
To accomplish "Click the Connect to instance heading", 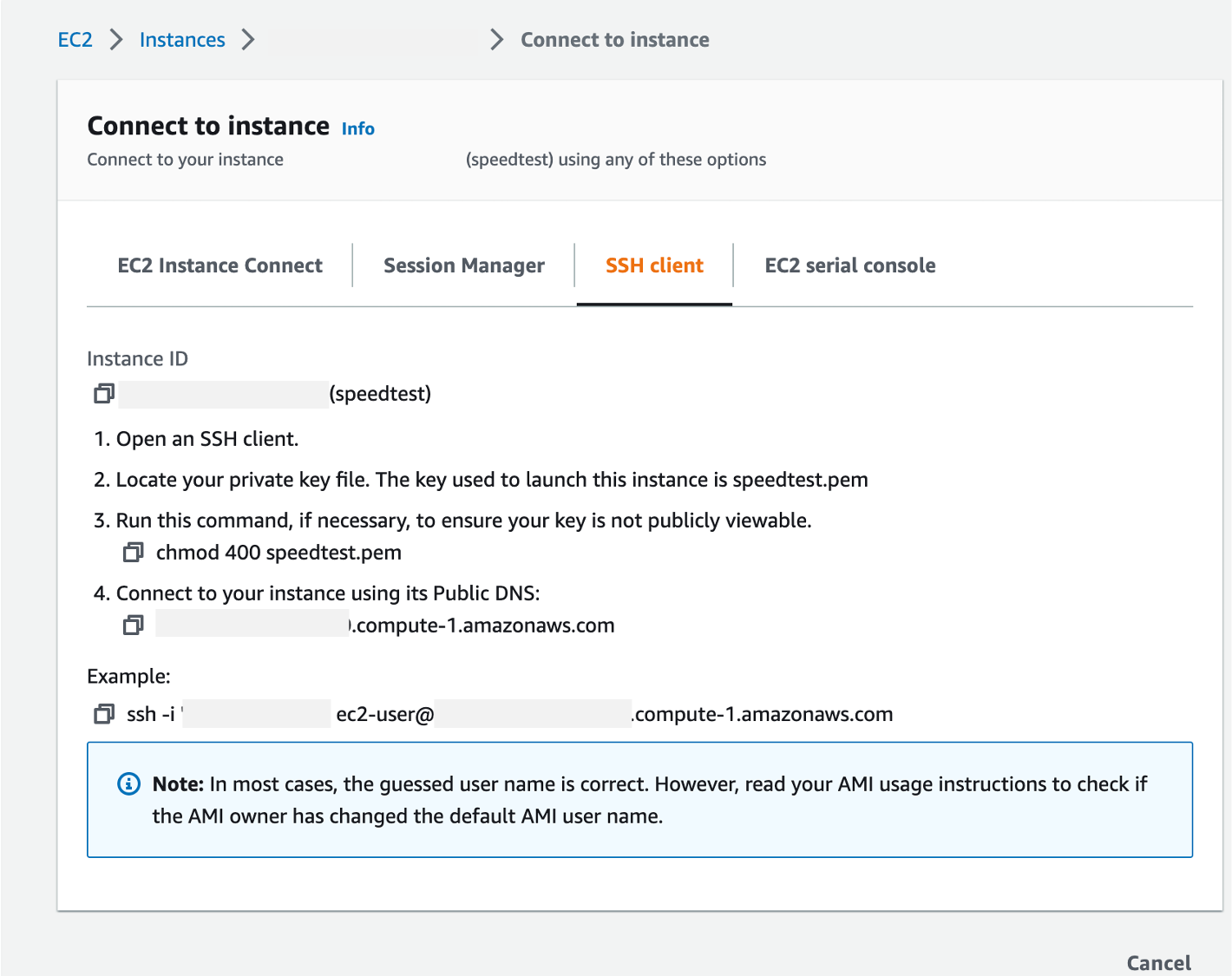I will (208, 126).
